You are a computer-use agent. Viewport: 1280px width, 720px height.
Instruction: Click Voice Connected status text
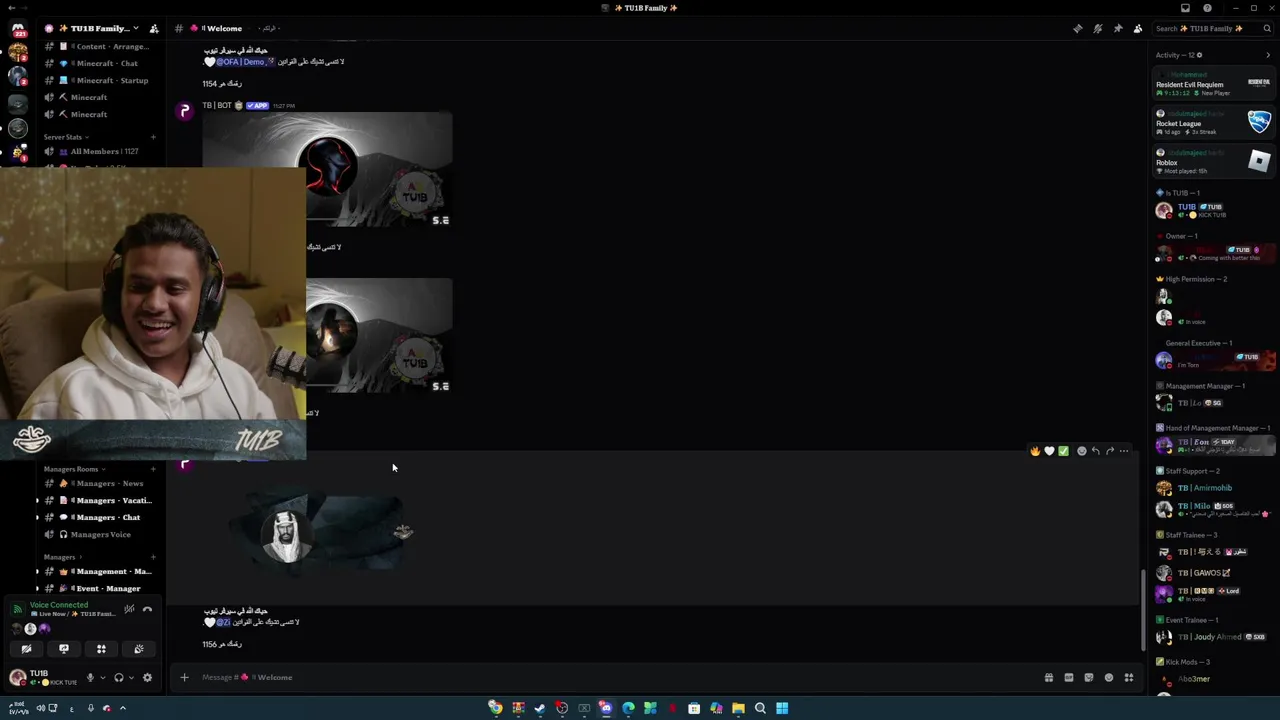pos(58,605)
